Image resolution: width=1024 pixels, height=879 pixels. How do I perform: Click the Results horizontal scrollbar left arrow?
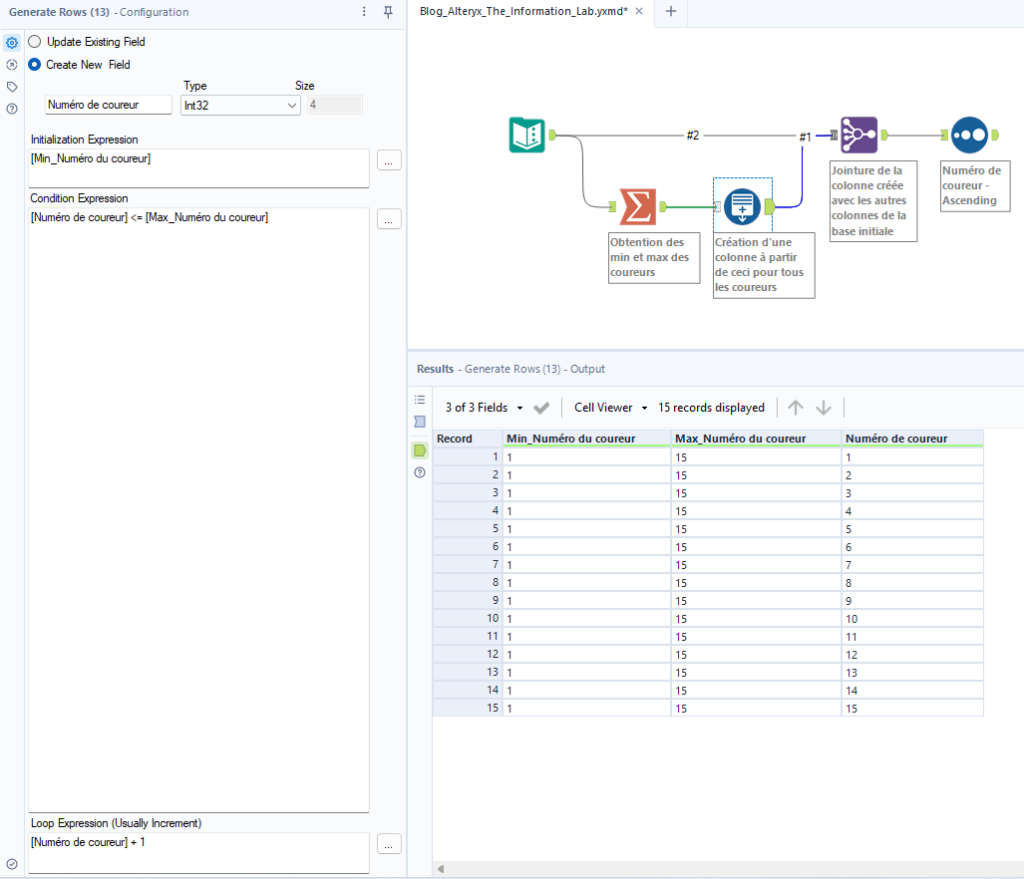(441, 869)
